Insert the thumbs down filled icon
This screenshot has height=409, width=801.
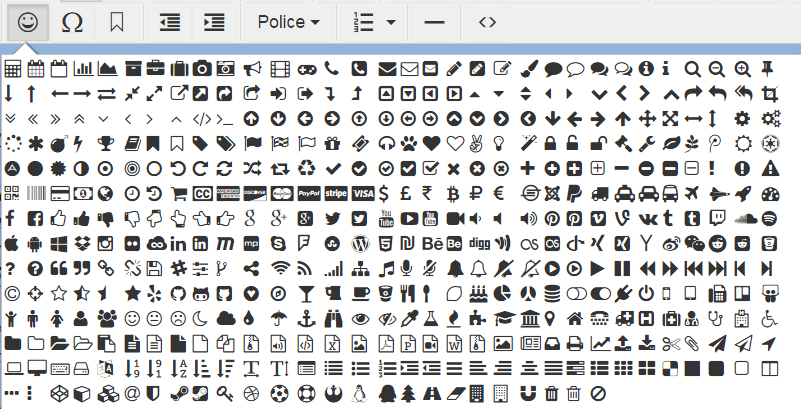[106, 219]
